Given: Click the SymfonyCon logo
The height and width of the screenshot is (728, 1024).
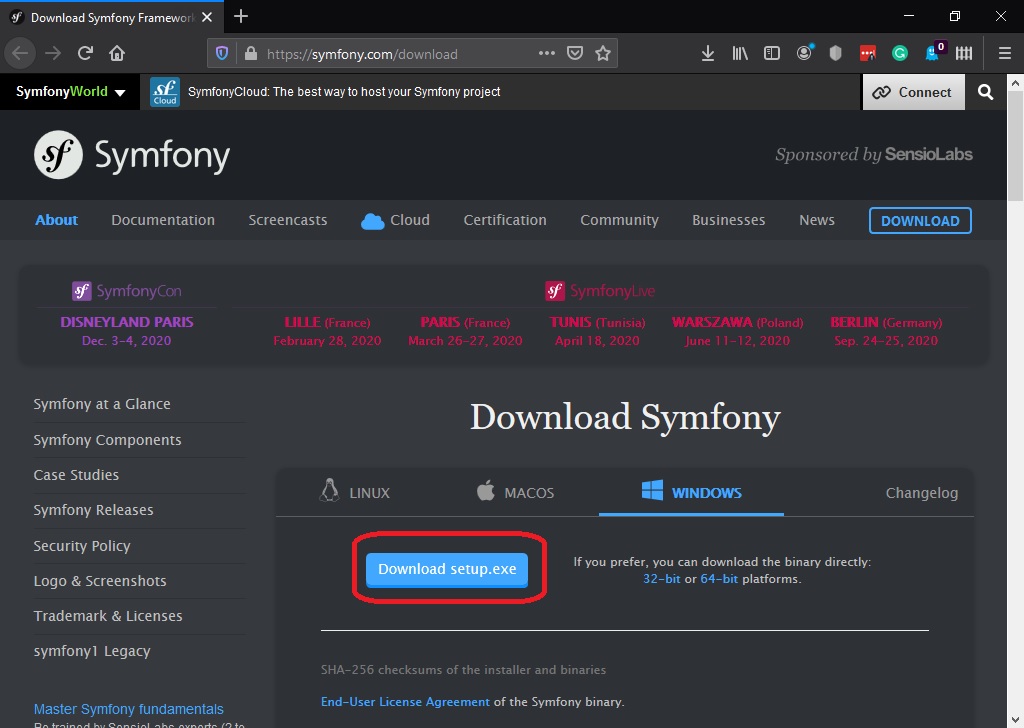Looking at the screenshot, I should pos(127,291).
